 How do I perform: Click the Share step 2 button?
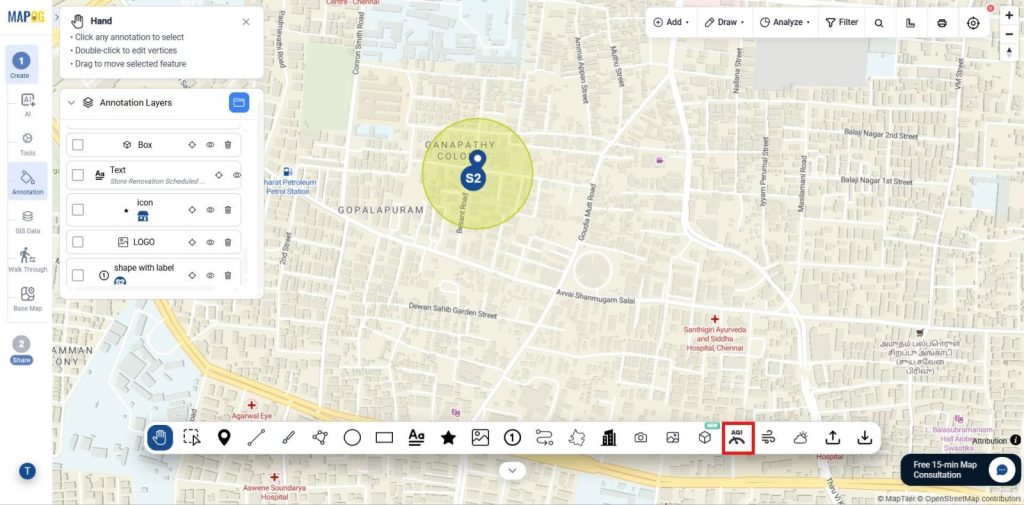[x=21, y=350]
